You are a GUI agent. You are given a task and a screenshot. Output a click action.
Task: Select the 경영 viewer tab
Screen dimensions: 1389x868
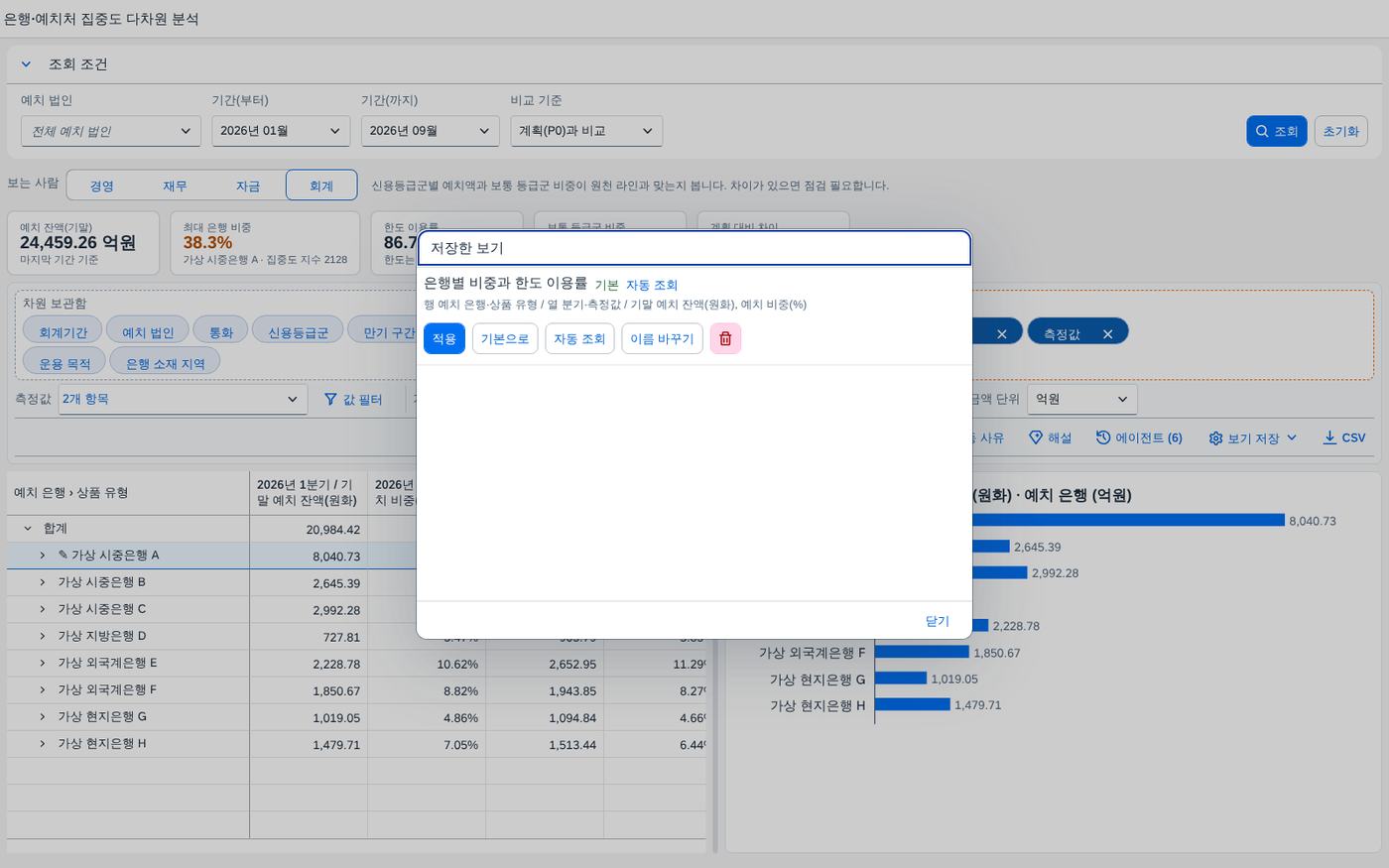point(101,186)
